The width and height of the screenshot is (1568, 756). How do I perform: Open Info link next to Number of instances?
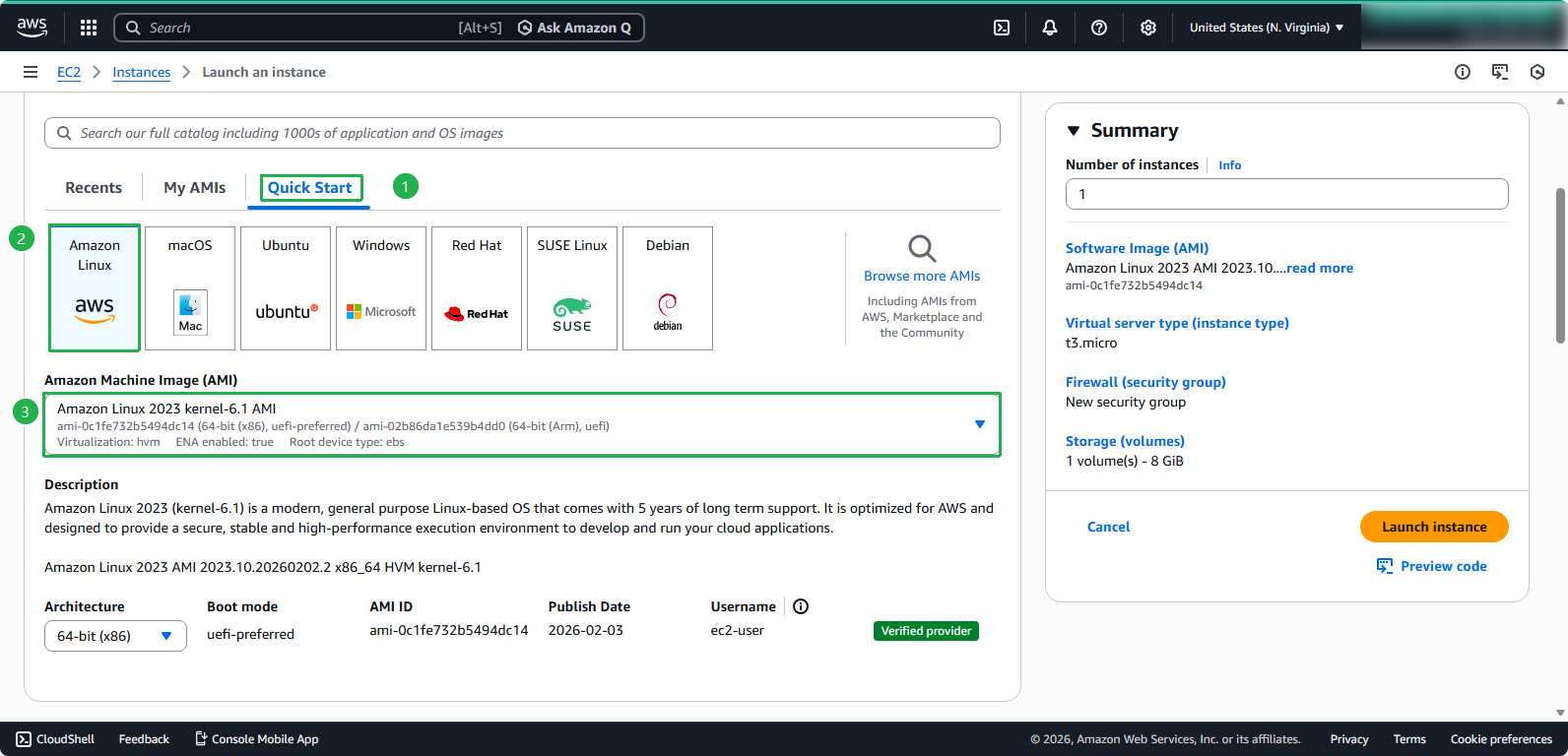[x=1229, y=165]
